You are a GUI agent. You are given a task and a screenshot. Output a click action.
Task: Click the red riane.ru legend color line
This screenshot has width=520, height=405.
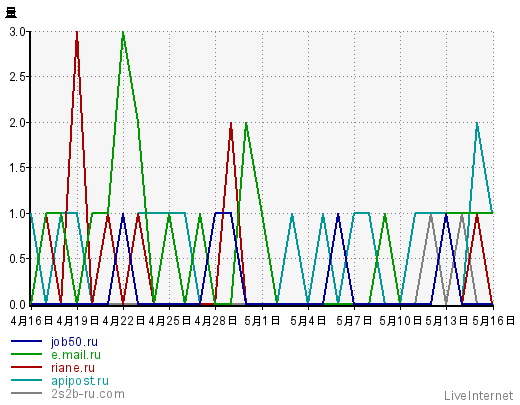[26, 367]
